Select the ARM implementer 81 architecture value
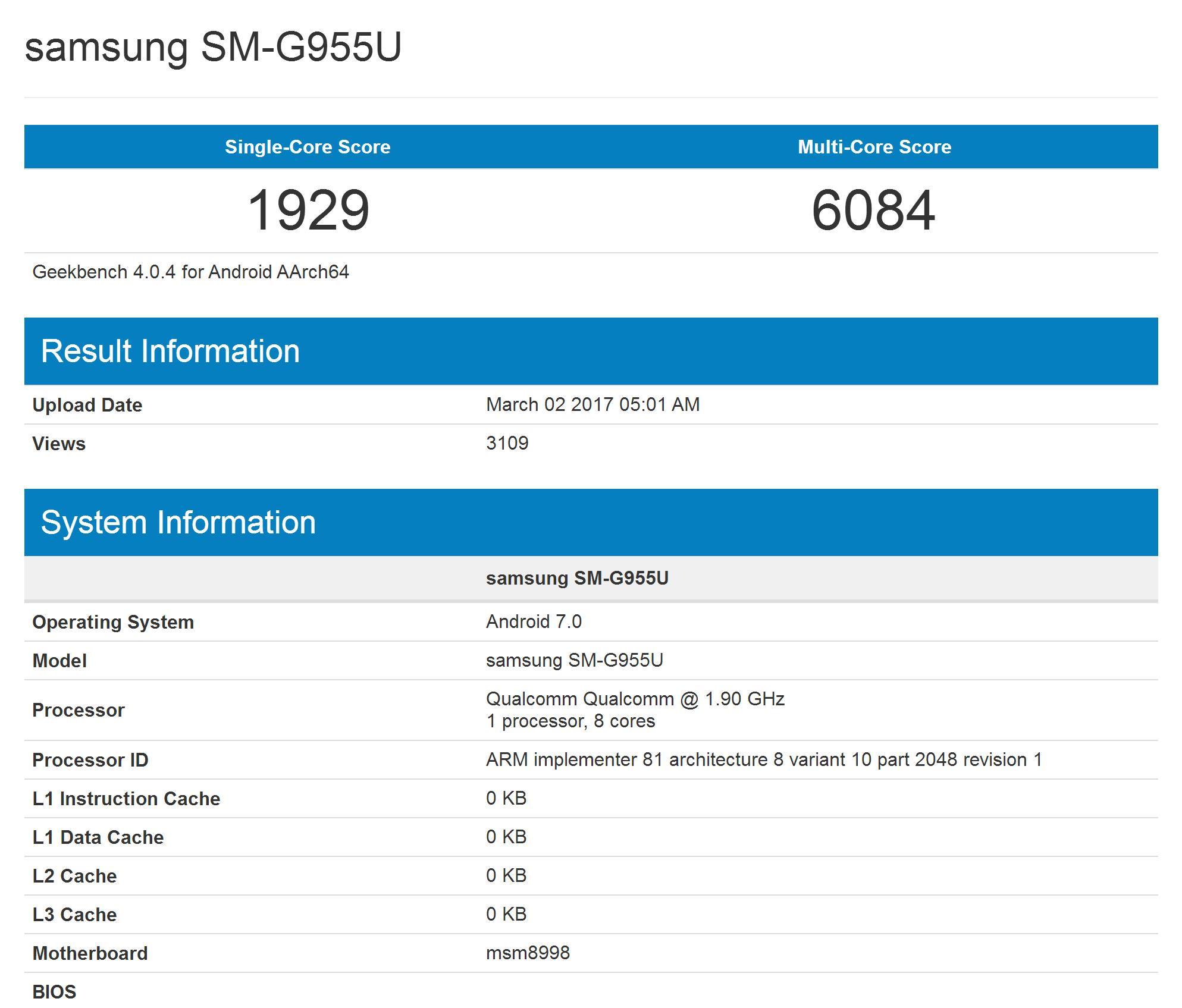 [764, 759]
